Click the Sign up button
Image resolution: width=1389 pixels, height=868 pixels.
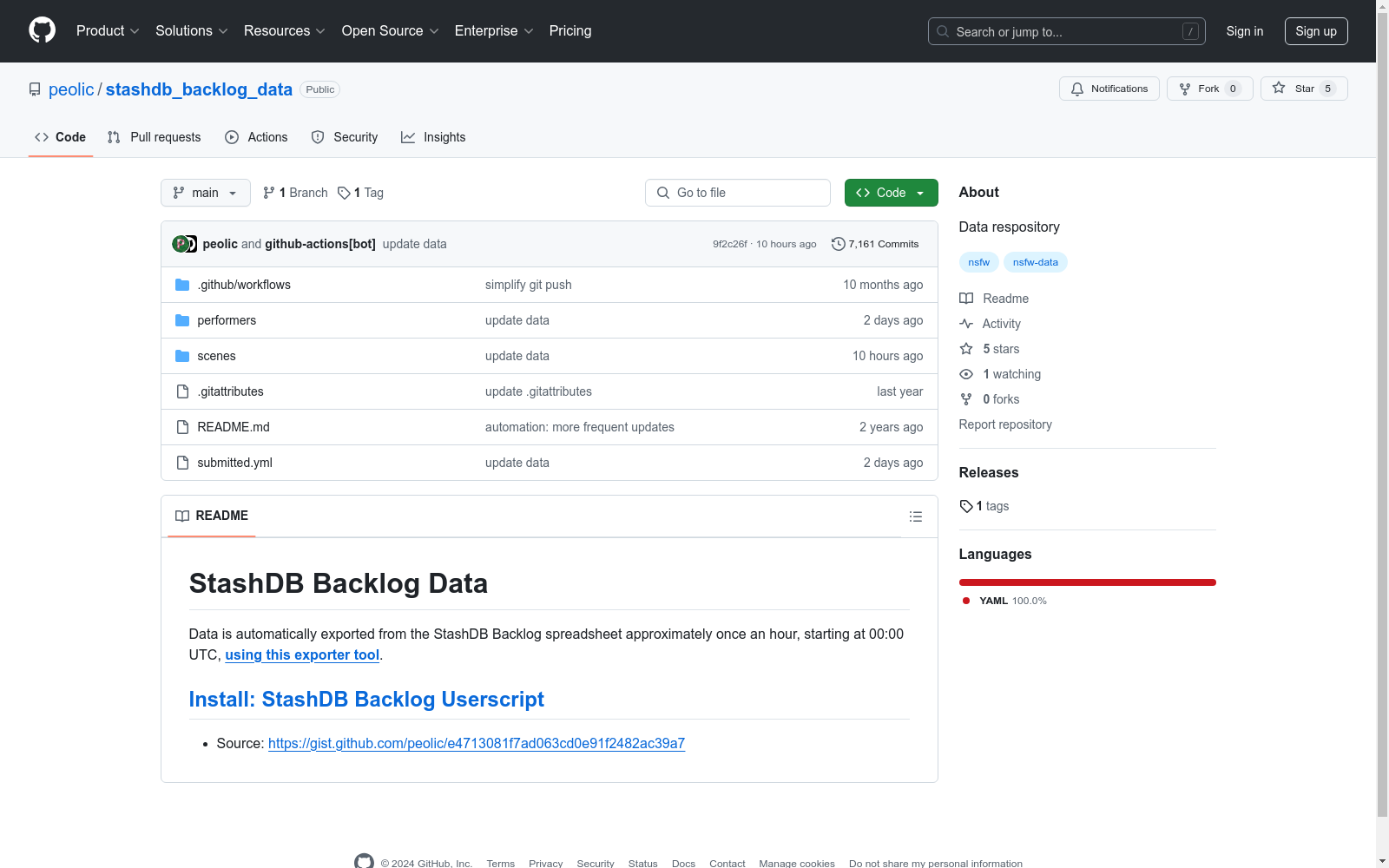point(1316,31)
